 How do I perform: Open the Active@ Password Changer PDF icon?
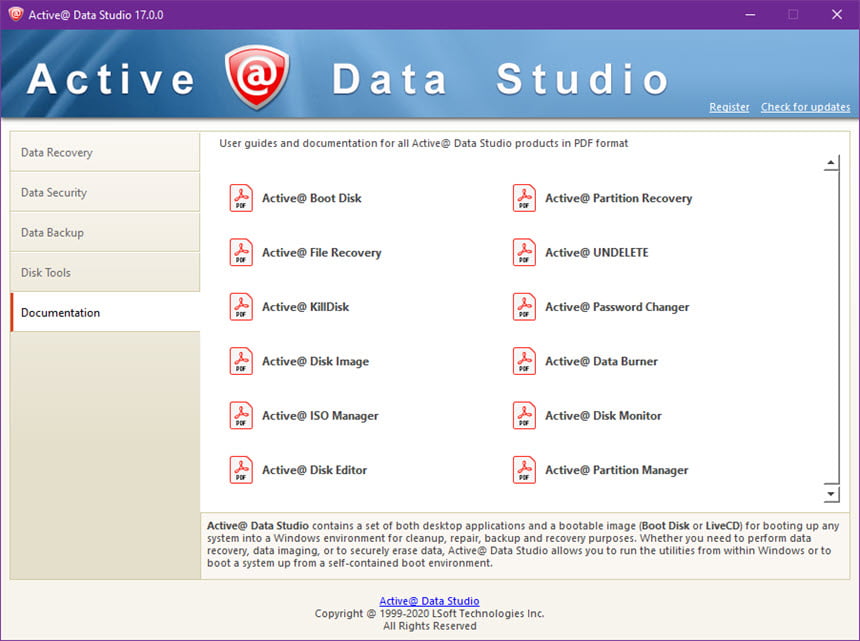point(524,307)
